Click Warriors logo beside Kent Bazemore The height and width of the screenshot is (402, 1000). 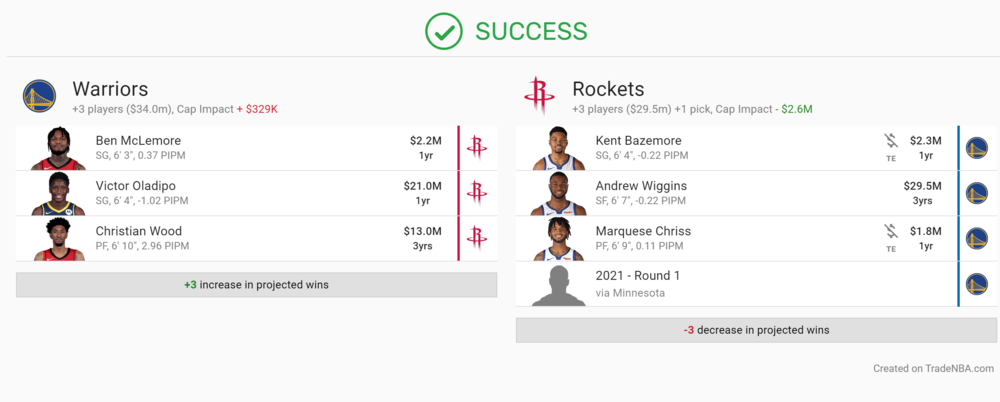[977, 148]
